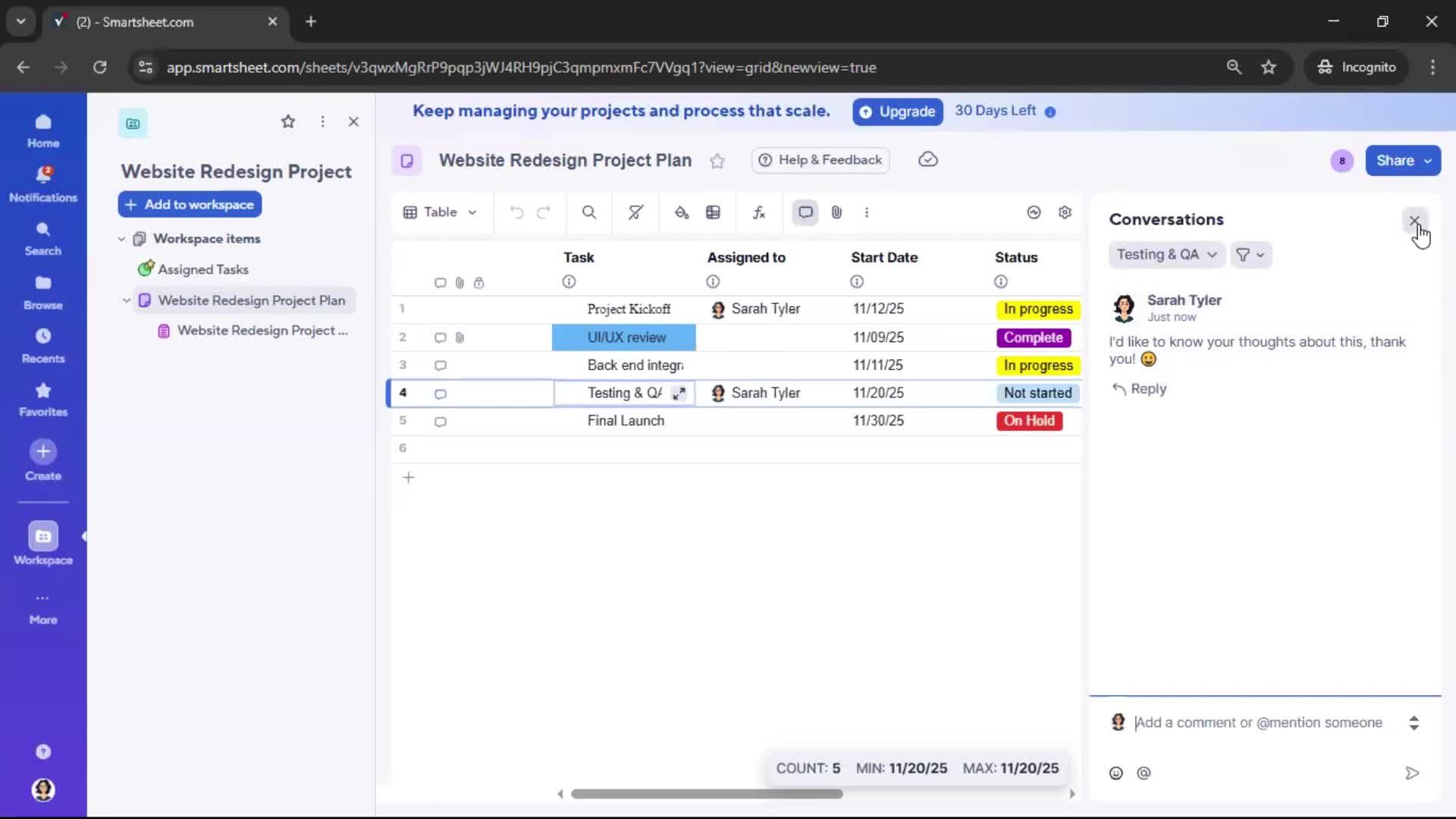Insert an emoji in the comment box
The height and width of the screenshot is (819, 1456).
coord(1116,773)
